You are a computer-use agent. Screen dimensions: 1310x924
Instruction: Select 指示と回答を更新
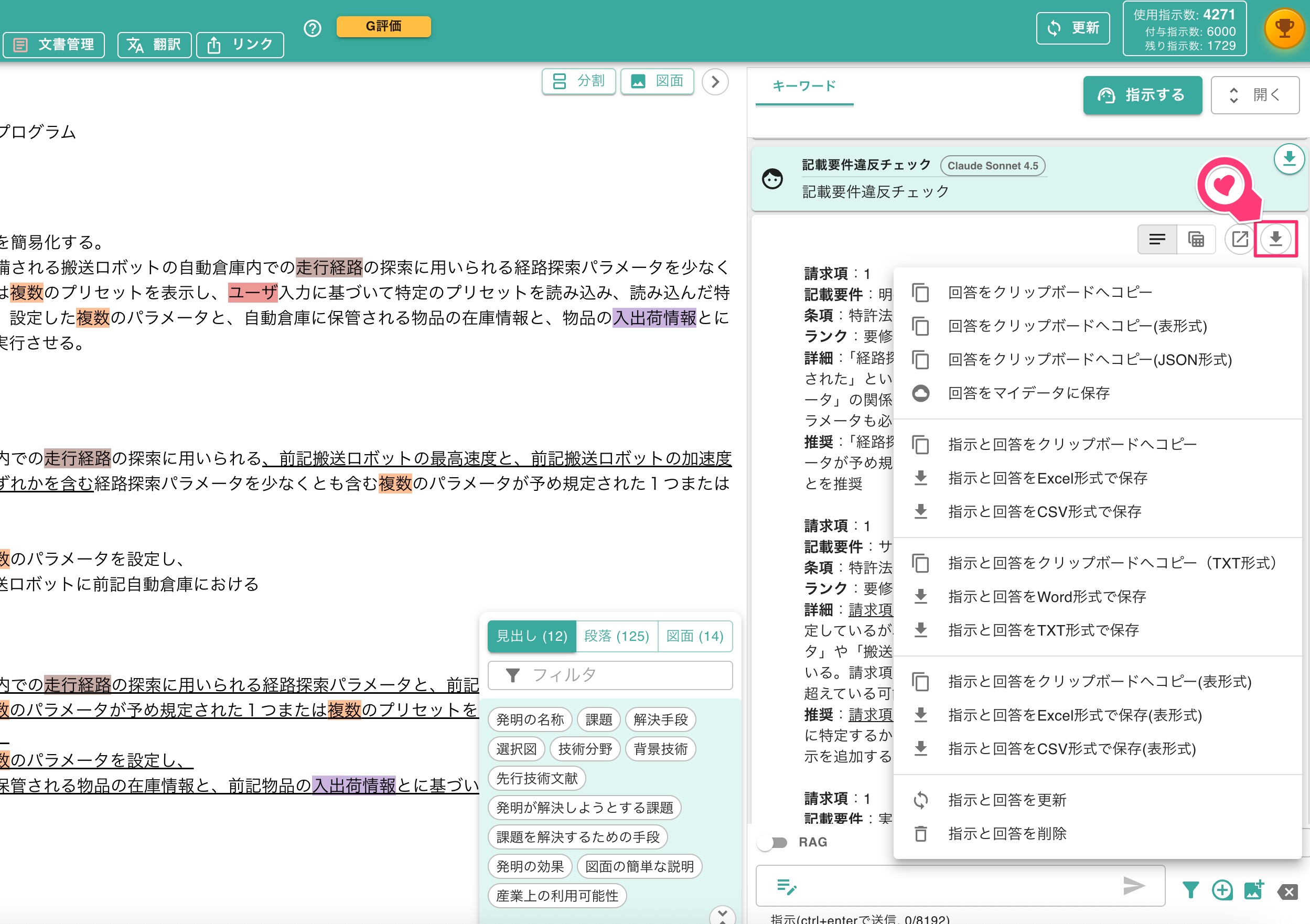(1097, 800)
